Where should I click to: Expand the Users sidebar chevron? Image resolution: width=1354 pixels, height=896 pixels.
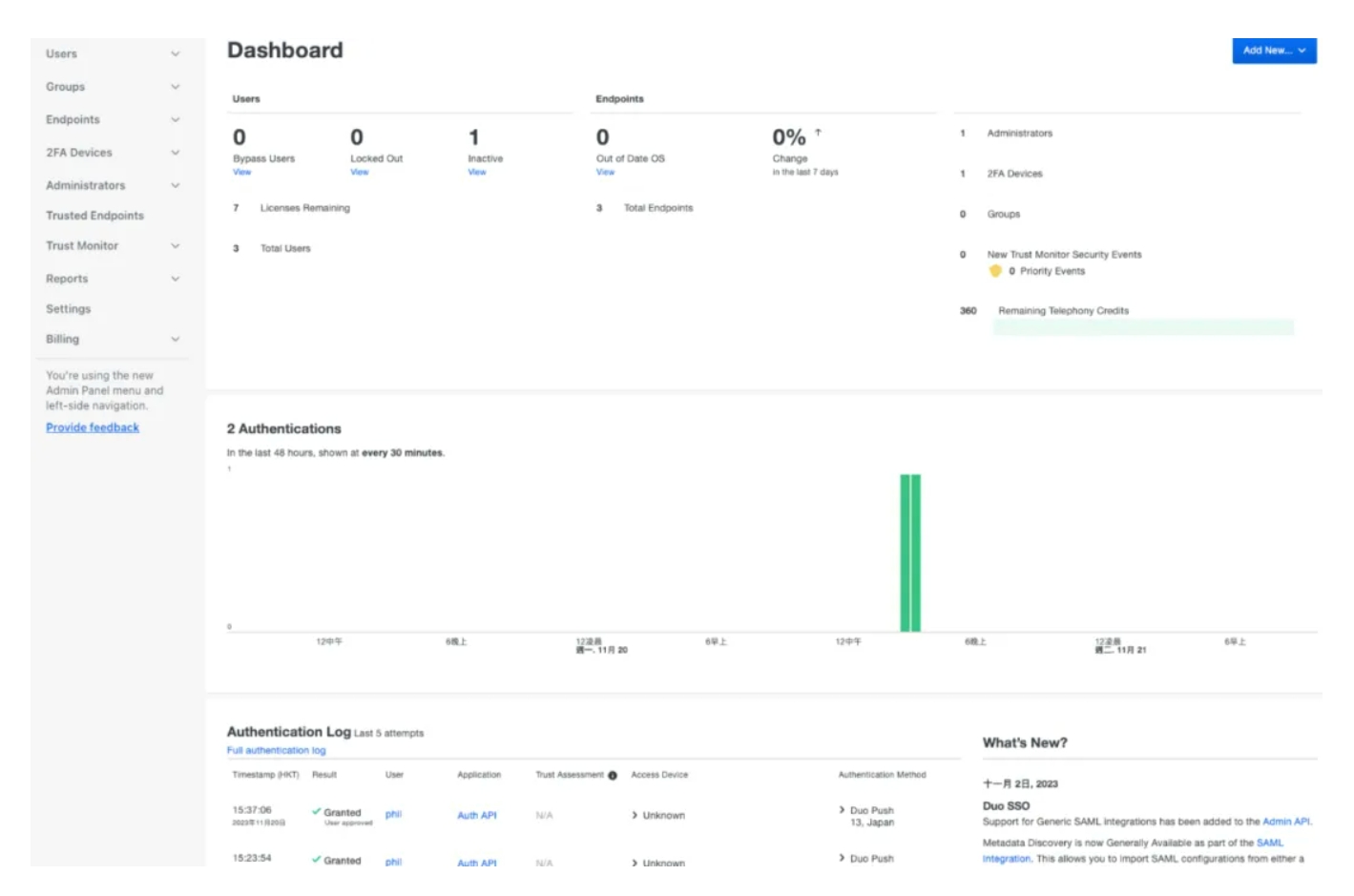pos(176,54)
